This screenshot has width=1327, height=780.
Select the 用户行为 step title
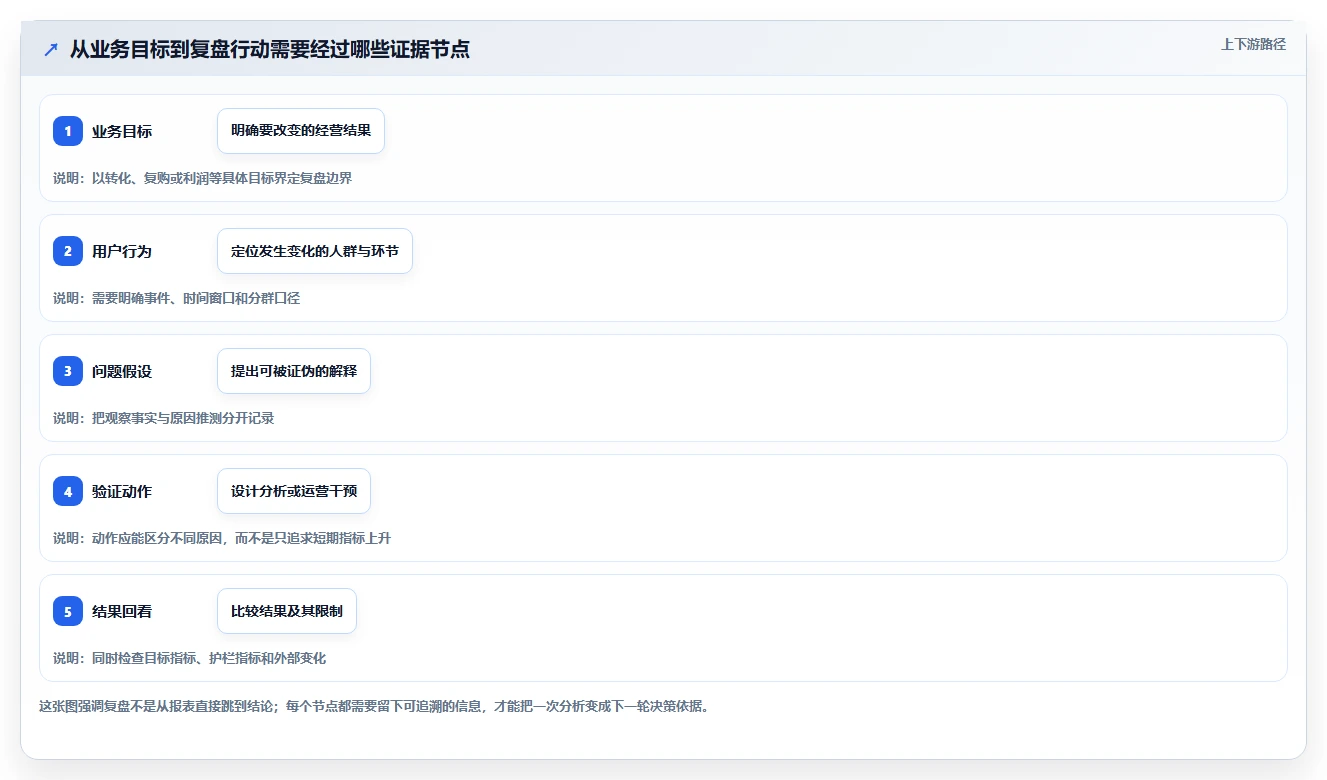[x=122, y=251]
